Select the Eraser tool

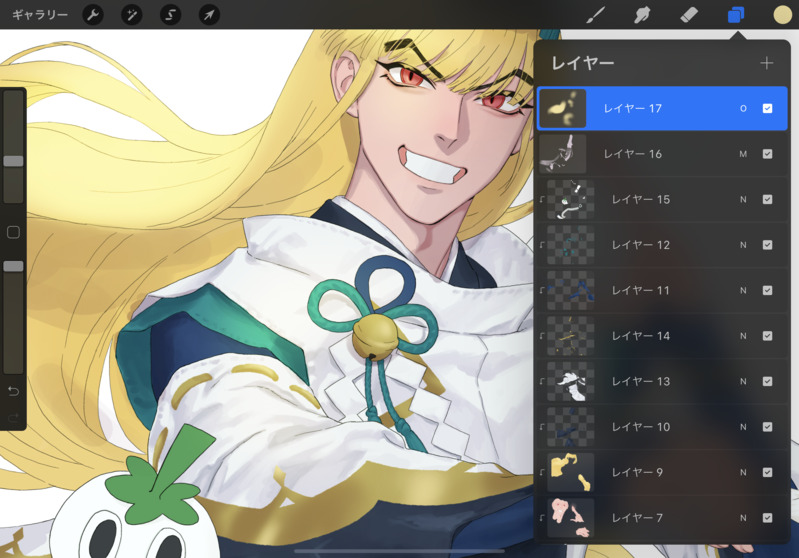tap(689, 15)
